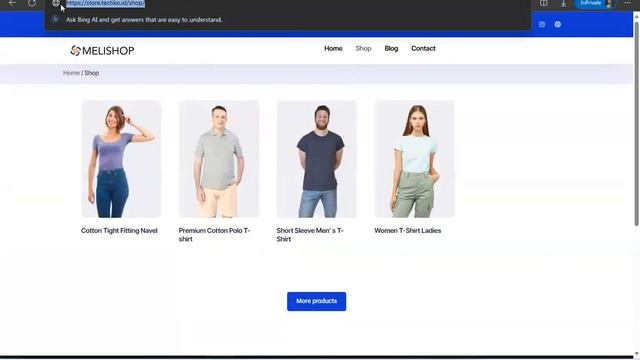Image resolution: width=640 pixels, height=360 pixels.
Task: Click the More products button
Action: 316,301
